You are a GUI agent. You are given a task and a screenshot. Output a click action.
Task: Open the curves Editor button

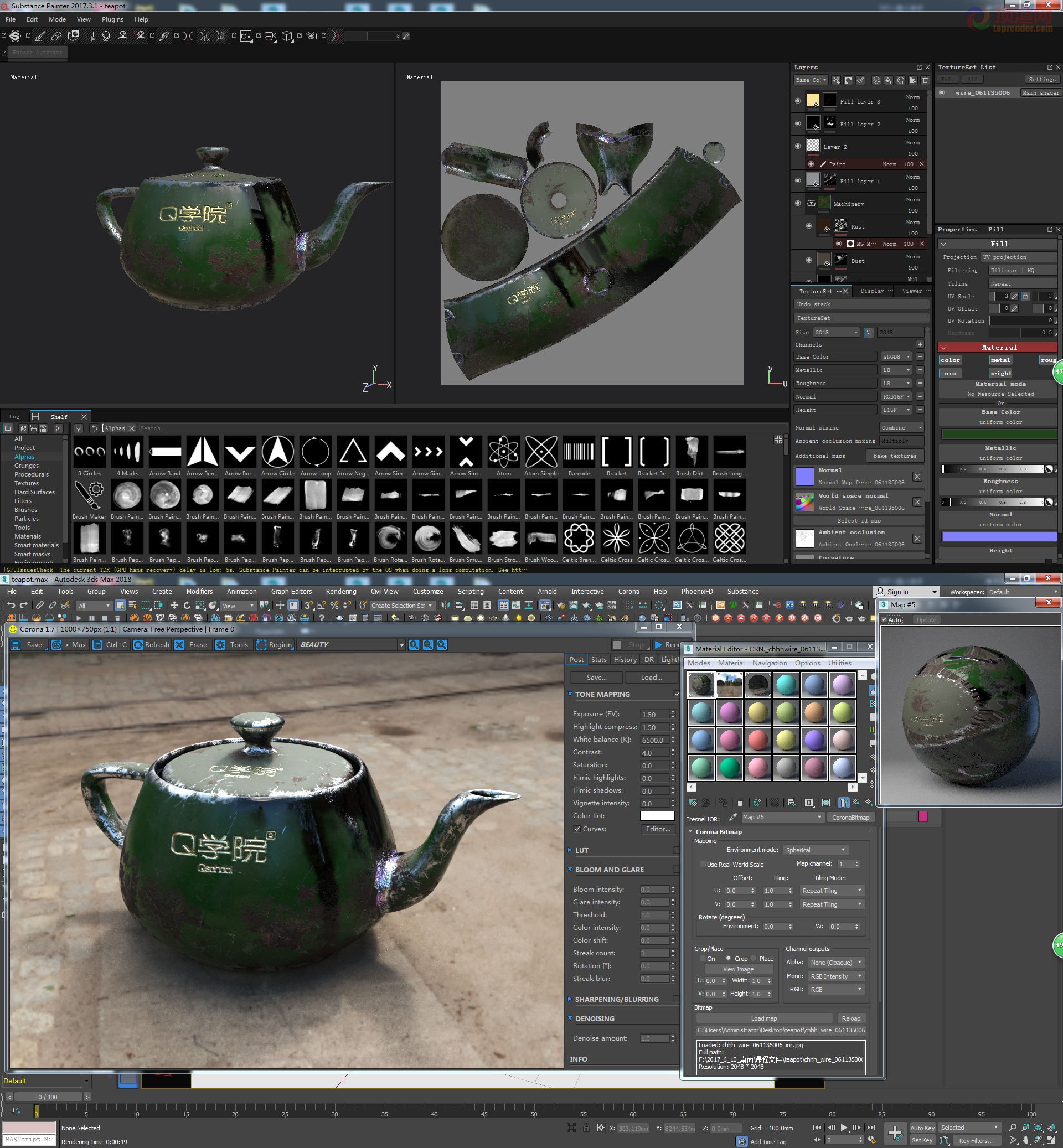pyautogui.click(x=658, y=829)
